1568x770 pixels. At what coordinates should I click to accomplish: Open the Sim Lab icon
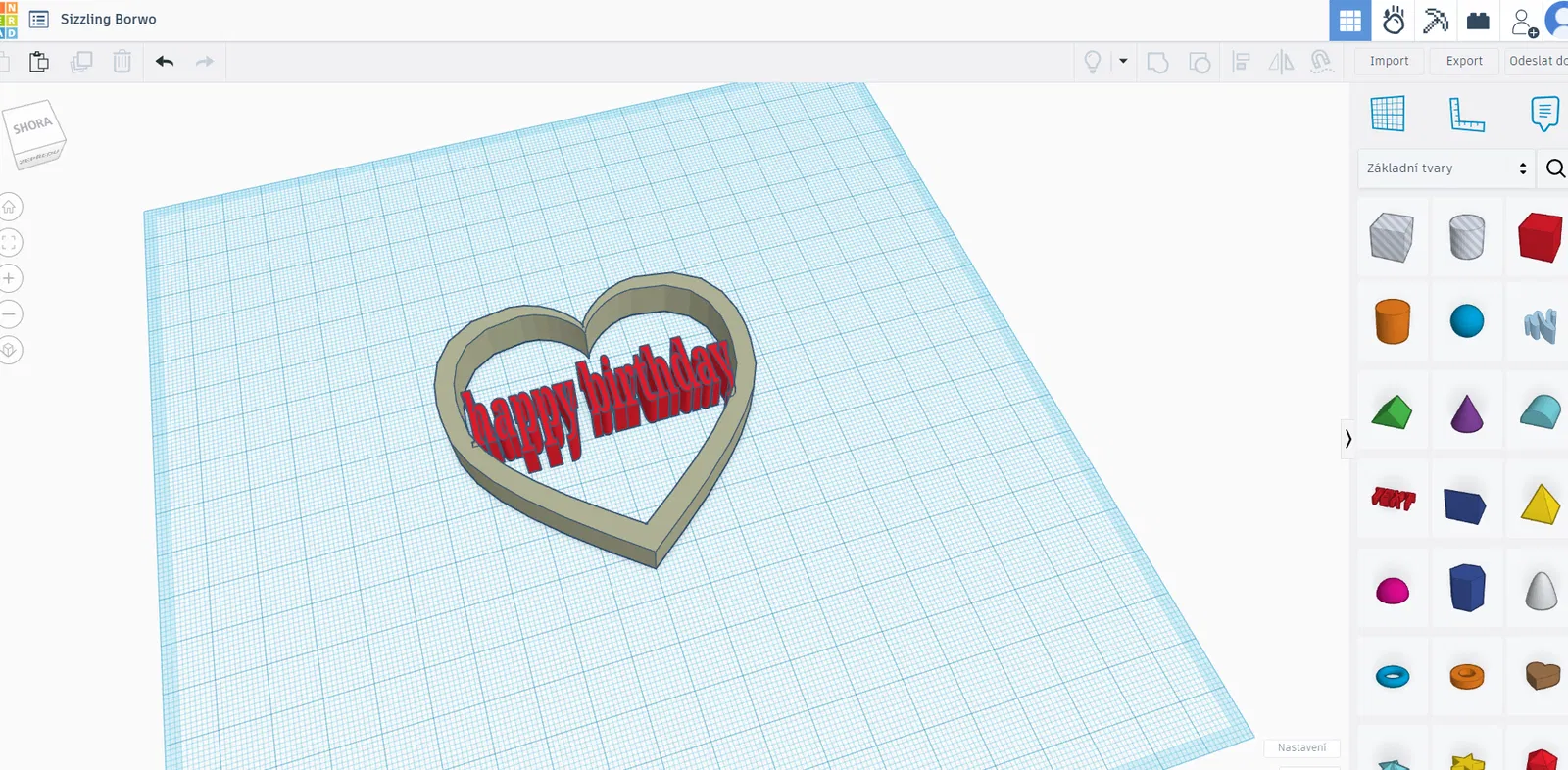click(1394, 21)
